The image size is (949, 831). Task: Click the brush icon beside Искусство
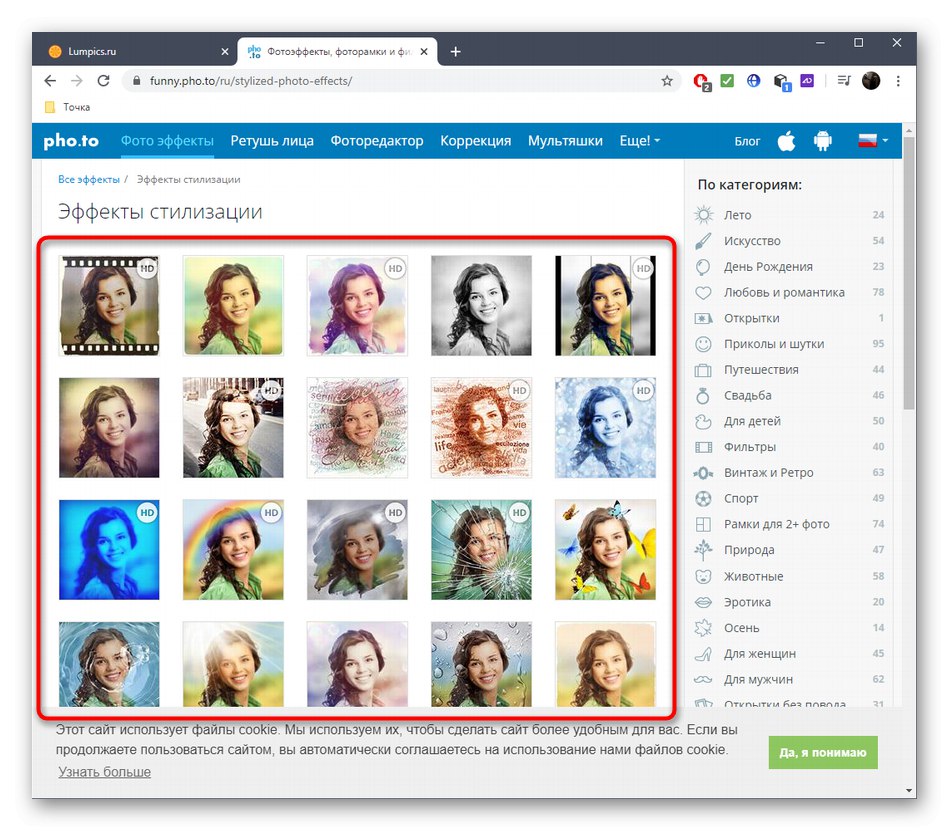pyautogui.click(x=703, y=241)
